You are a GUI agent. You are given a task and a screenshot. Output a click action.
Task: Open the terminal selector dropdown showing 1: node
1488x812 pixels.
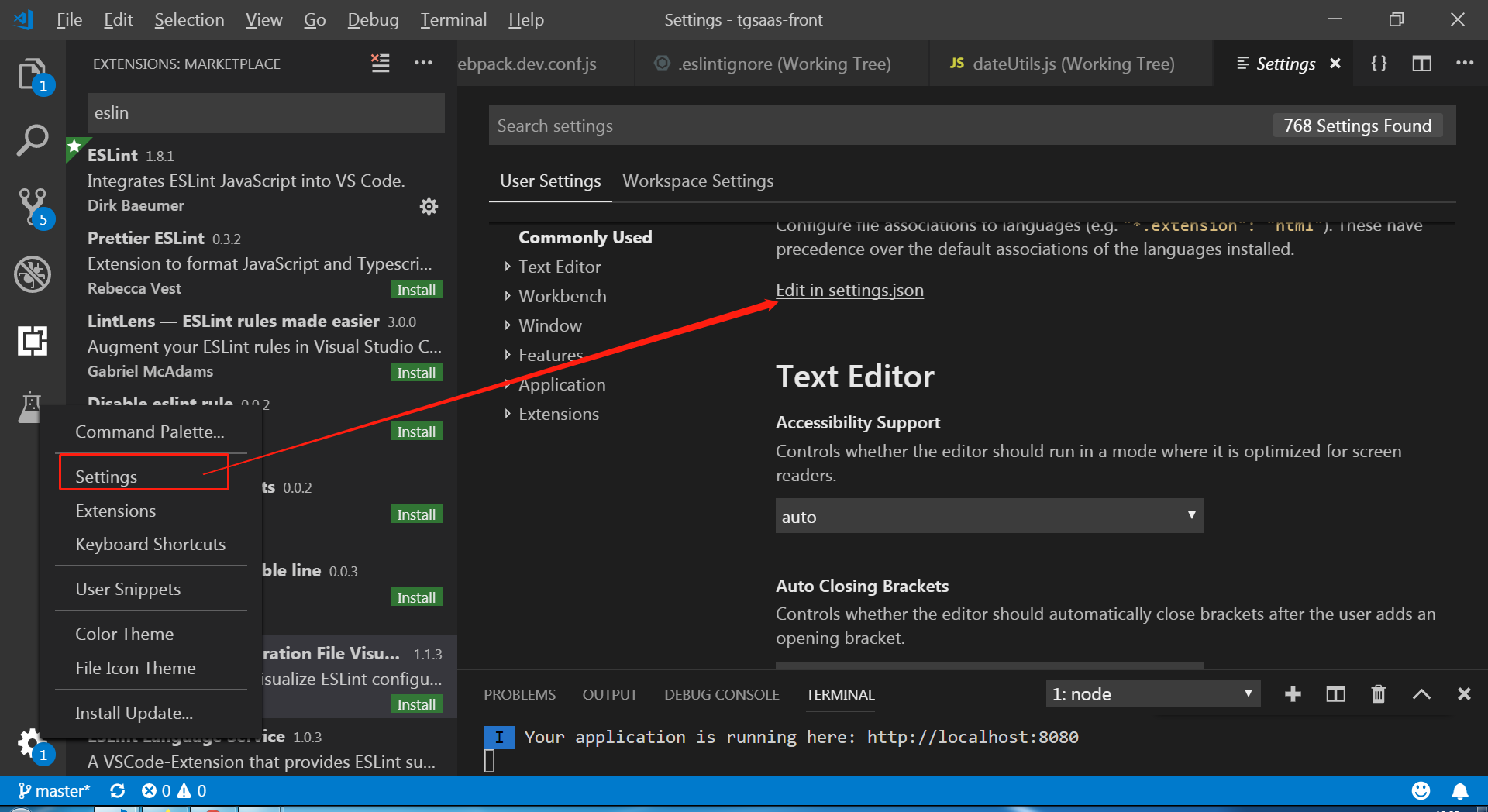click(1152, 693)
